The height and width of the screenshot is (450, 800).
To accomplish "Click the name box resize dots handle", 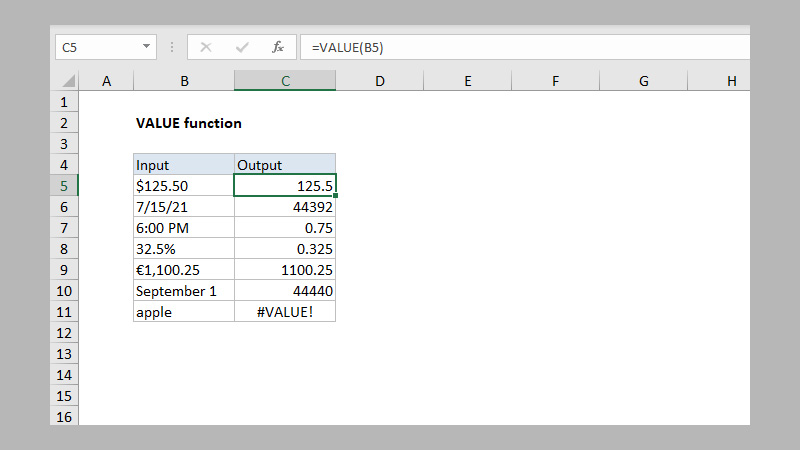I will (x=172, y=47).
